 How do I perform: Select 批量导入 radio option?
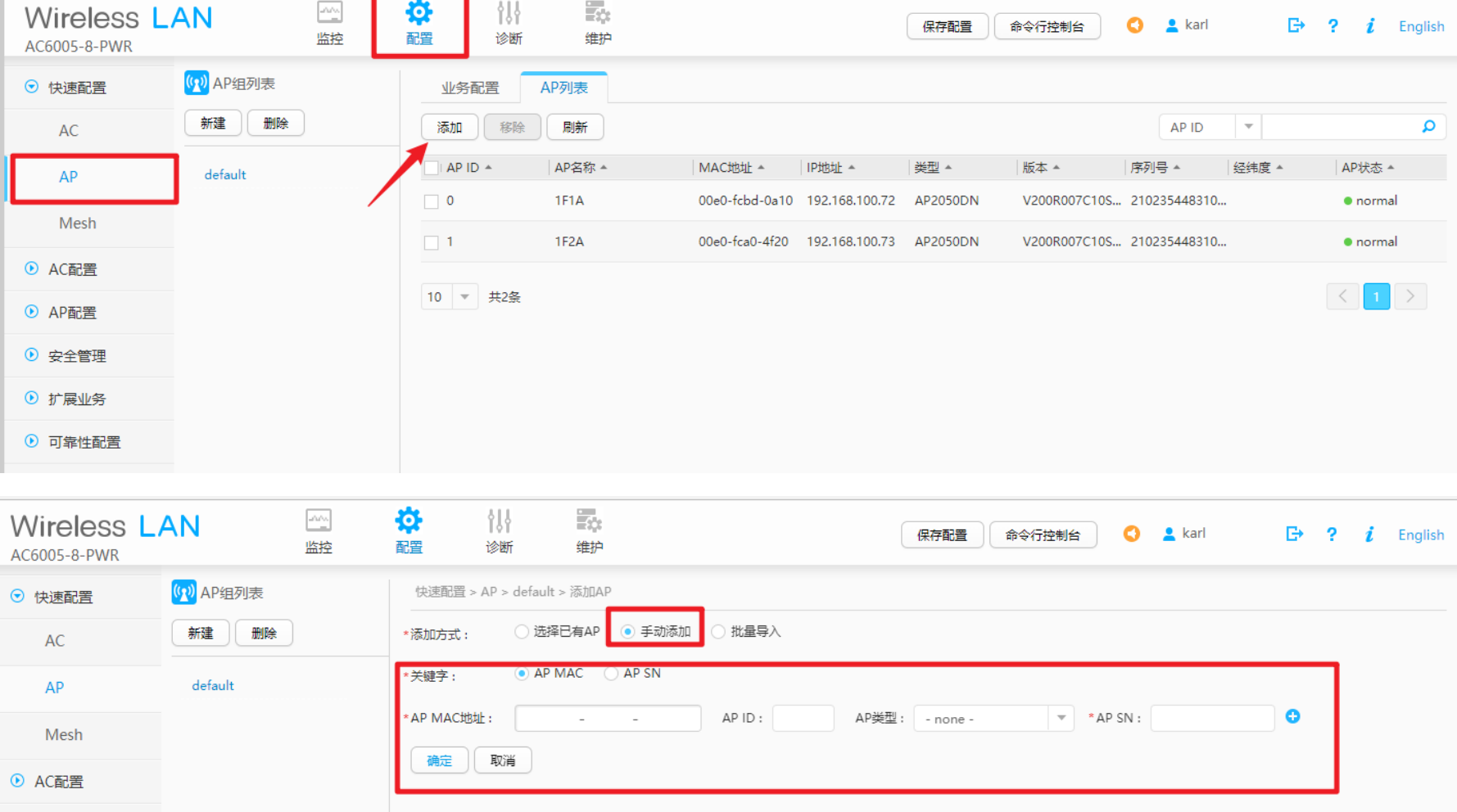coord(718,631)
